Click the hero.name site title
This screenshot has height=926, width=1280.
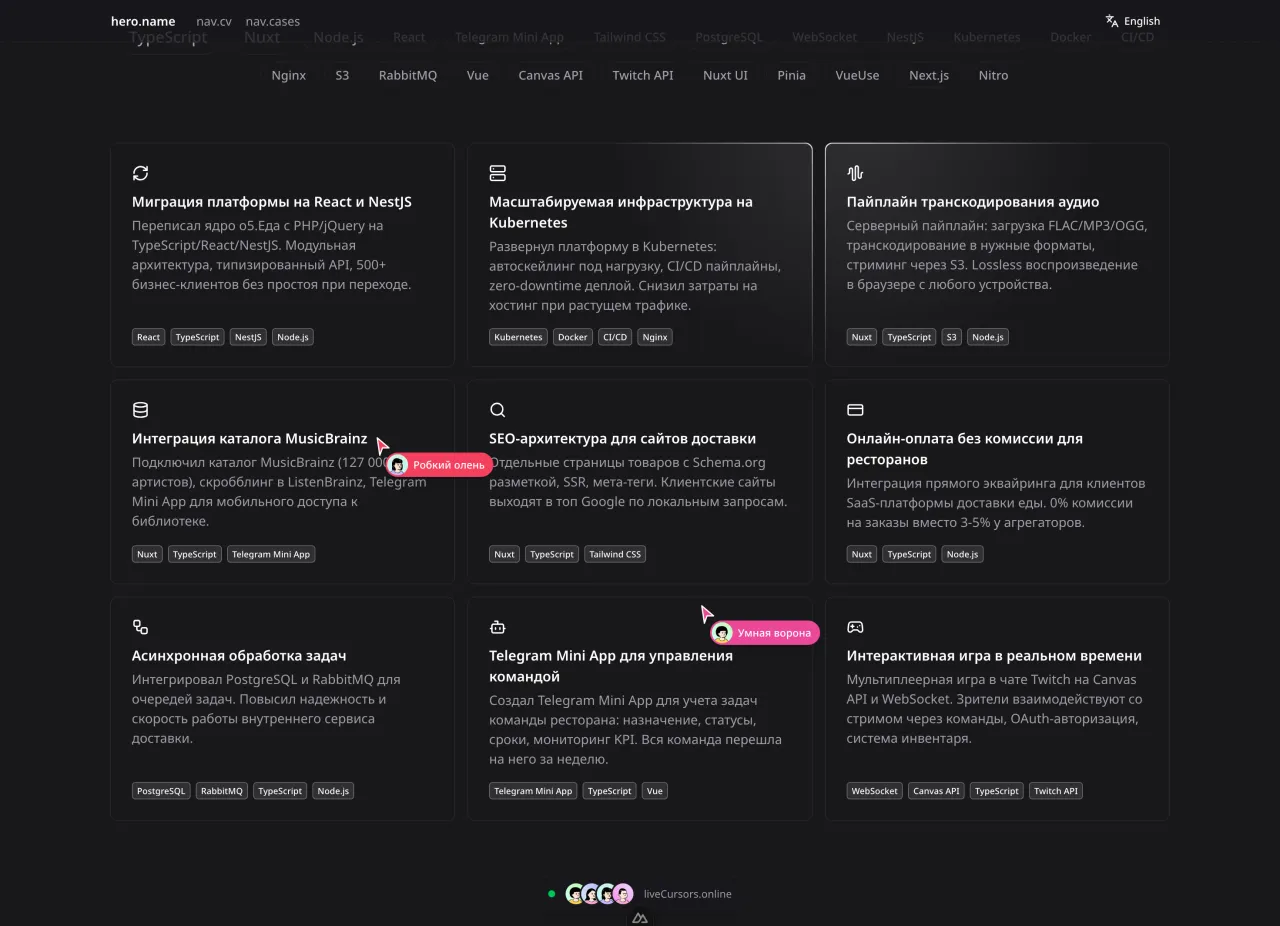point(143,21)
